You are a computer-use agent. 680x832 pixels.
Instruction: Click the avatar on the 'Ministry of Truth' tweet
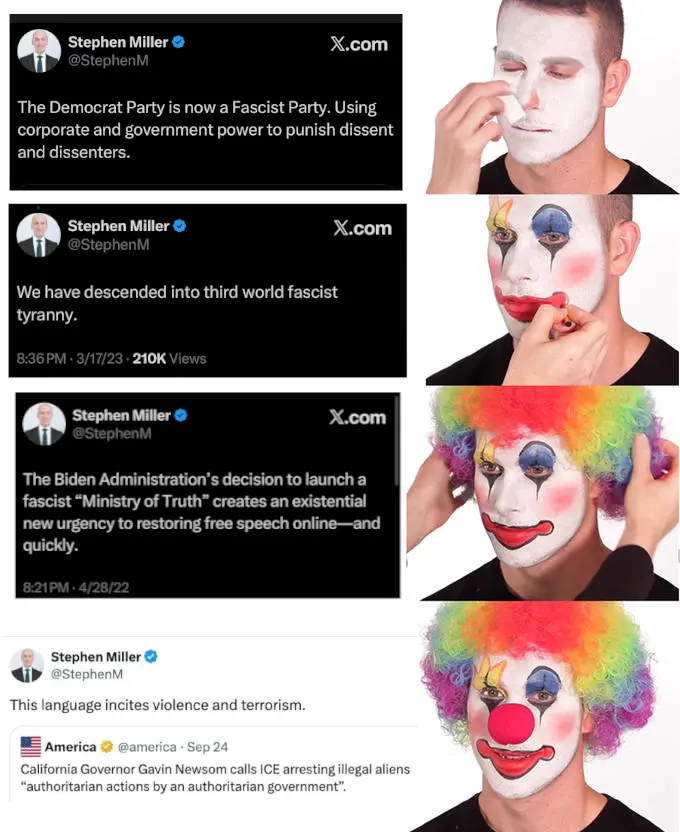point(44,424)
